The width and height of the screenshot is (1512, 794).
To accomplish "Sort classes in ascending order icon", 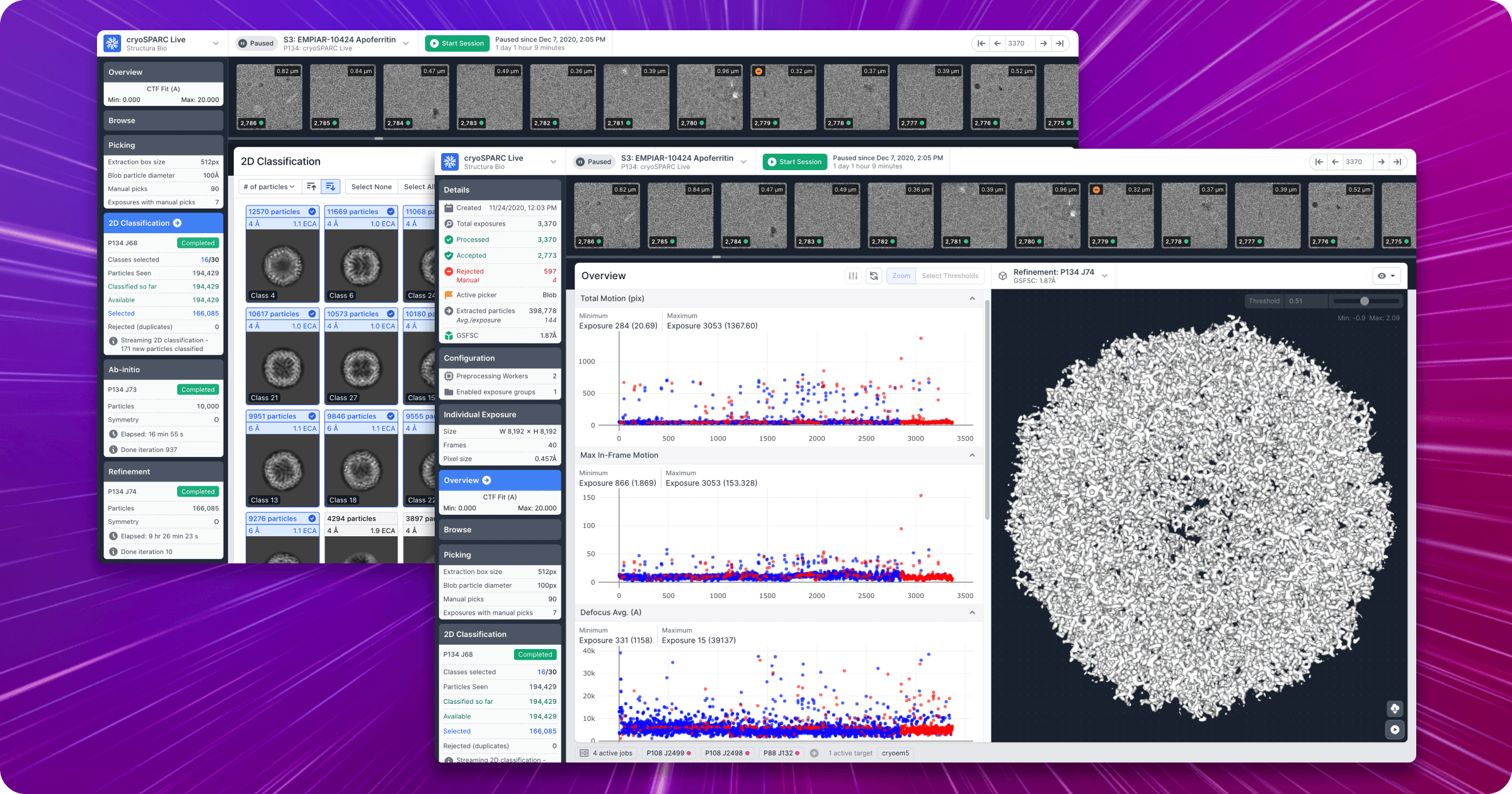I will (311, 187).
